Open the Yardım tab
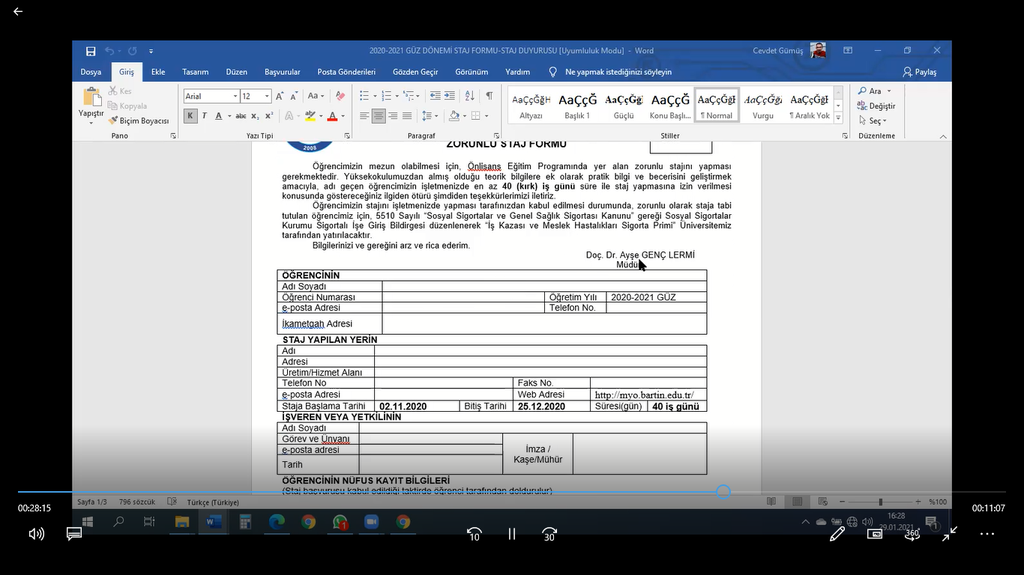 coord(517,72)
